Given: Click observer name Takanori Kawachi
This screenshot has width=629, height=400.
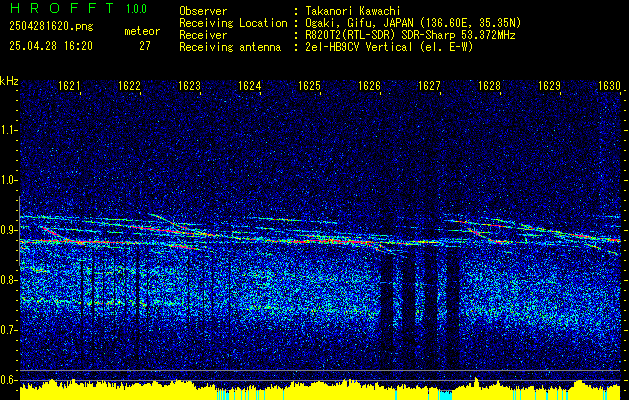Looking at the screenshot, I should pyautogui.click(x=353, y=11).
